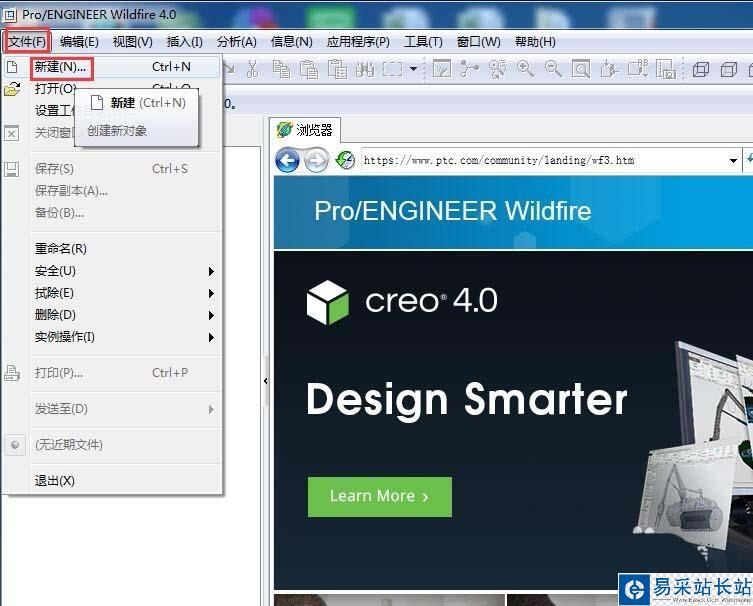Click the binoculars Find icon
Screen dimensions: 753x606
(365, 70)
